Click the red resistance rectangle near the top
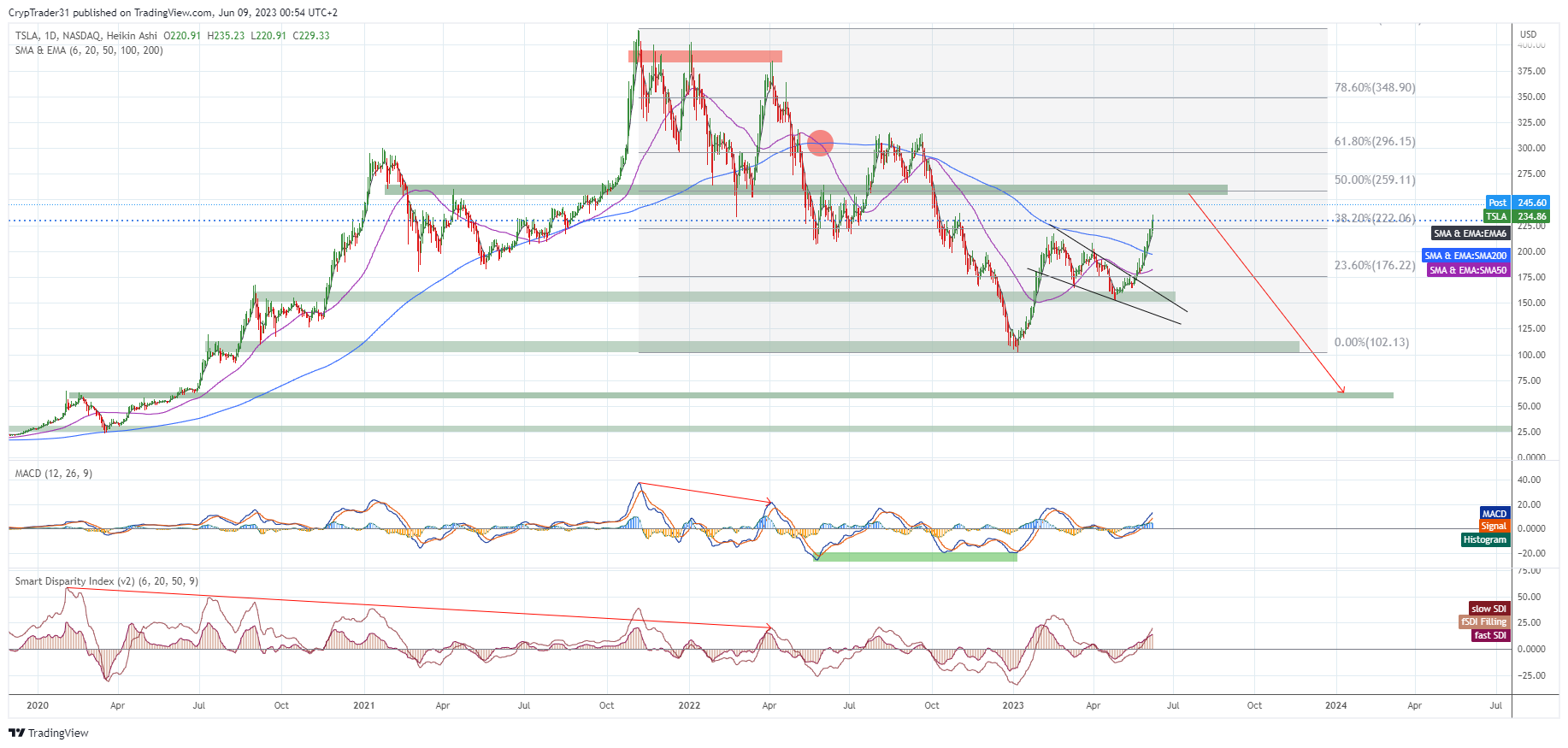1568x748 pixels. (705, 56)
